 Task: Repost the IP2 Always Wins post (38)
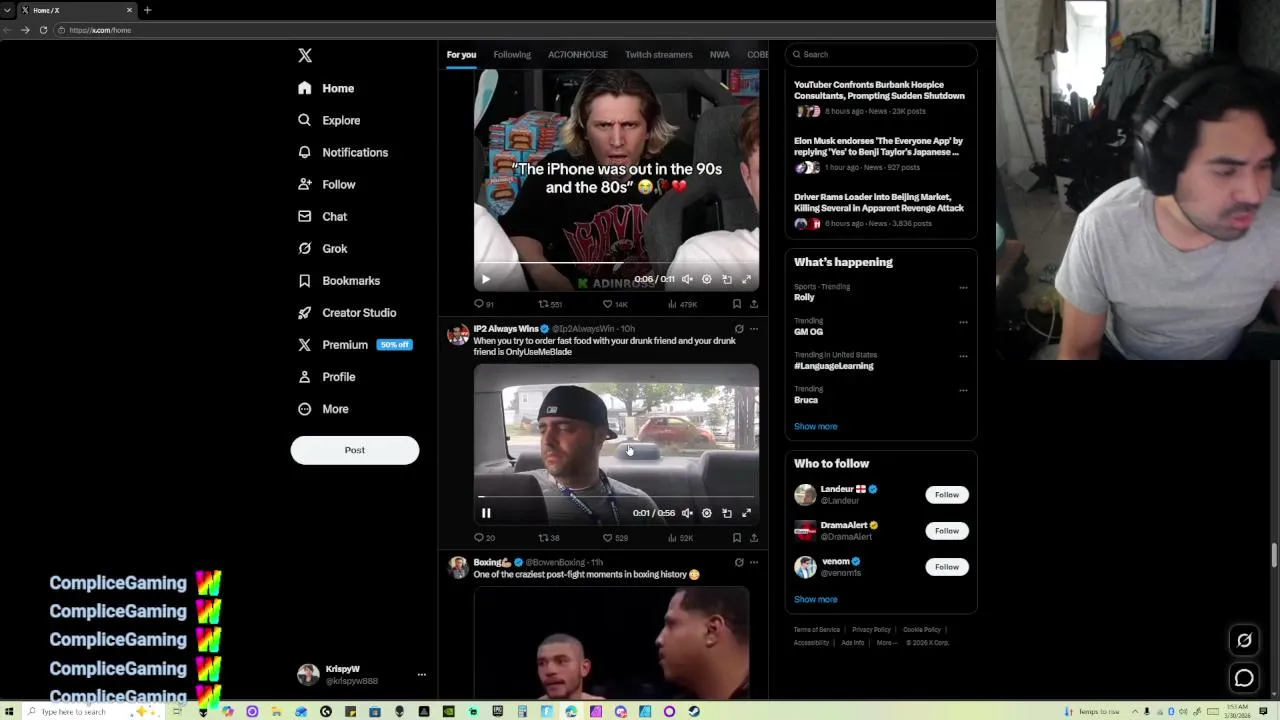pyautogui.click(x=549, y=538)
